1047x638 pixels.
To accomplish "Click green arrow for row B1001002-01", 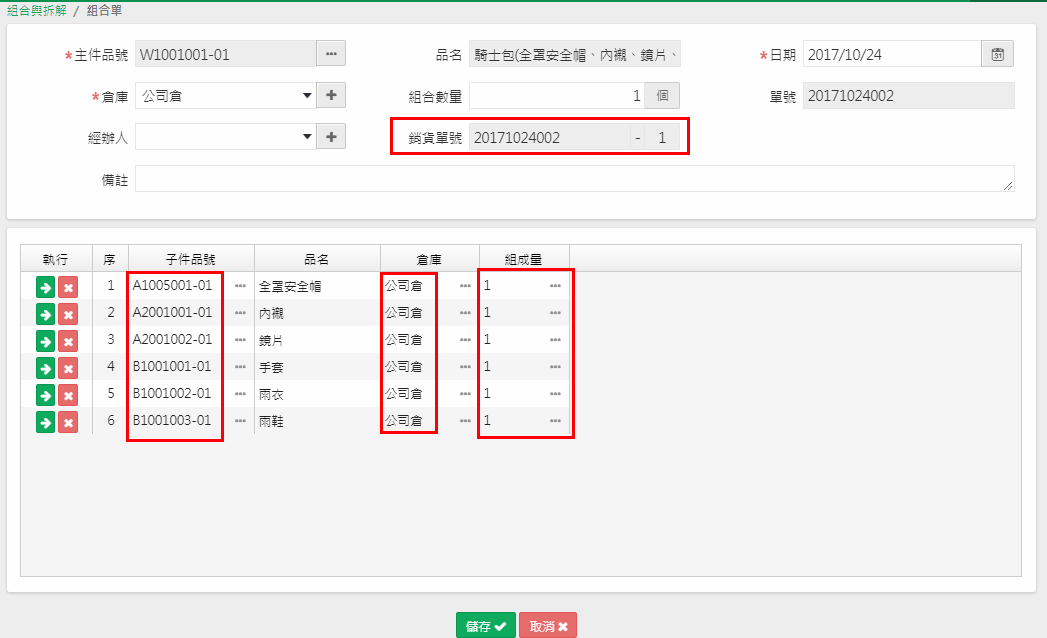I will click(x=45, y=395).
